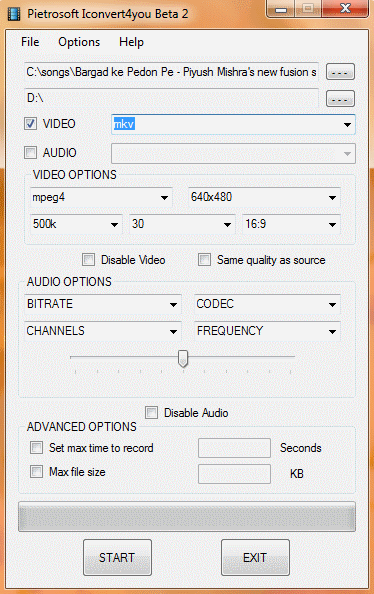Open the 16:9 aspect ratio dropdown
374x594 pixels.
click(x=291, y=224)
